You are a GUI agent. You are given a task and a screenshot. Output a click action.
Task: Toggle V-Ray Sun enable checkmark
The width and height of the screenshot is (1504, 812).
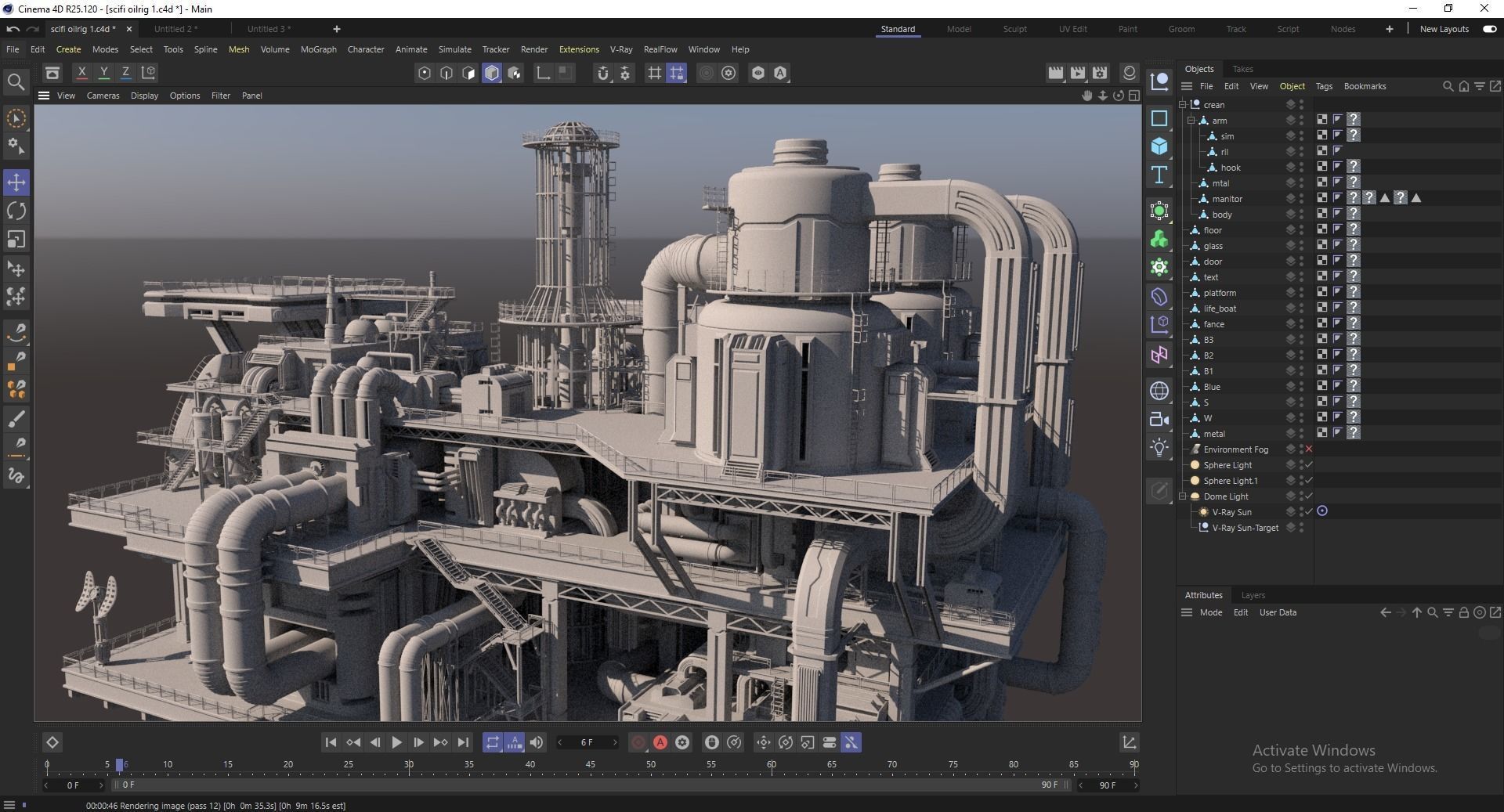pos(1309,512)
